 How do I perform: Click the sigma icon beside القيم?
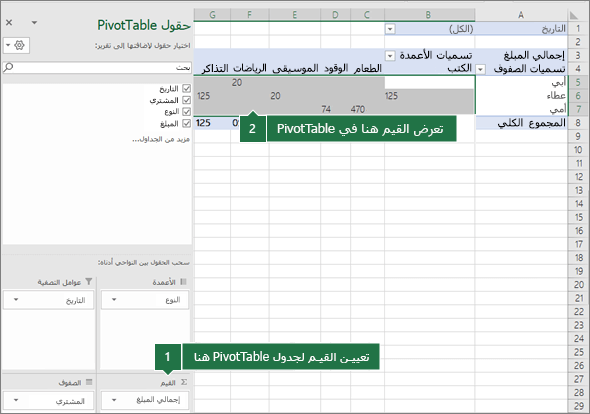(184, 382)
